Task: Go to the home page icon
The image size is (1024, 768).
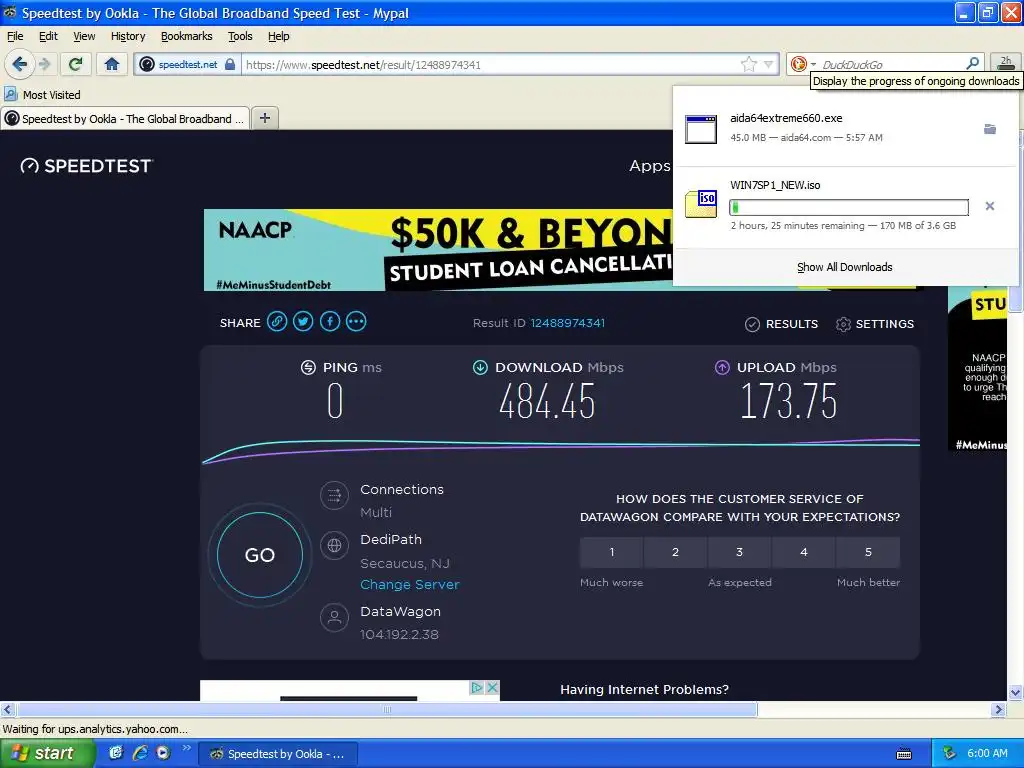Action: point(112,64)
